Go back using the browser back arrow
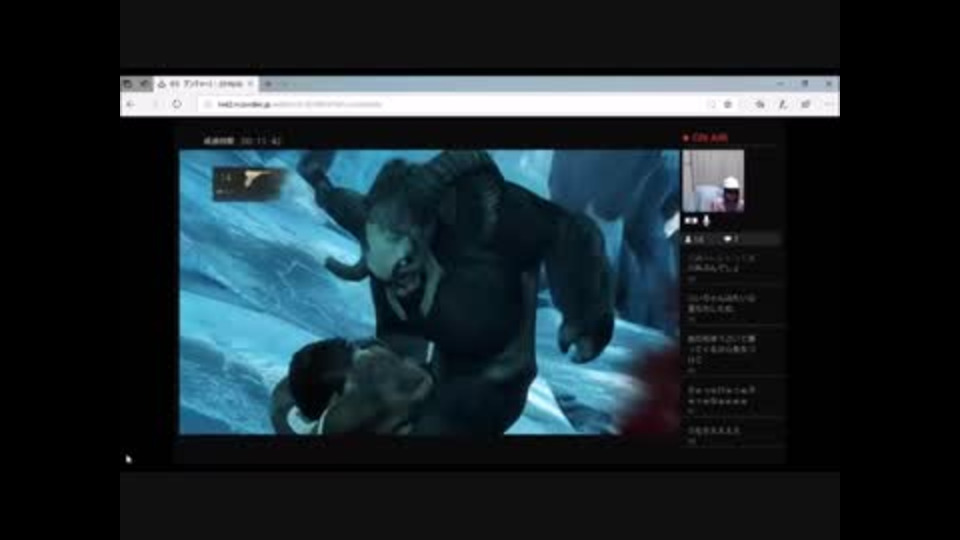 130,105
